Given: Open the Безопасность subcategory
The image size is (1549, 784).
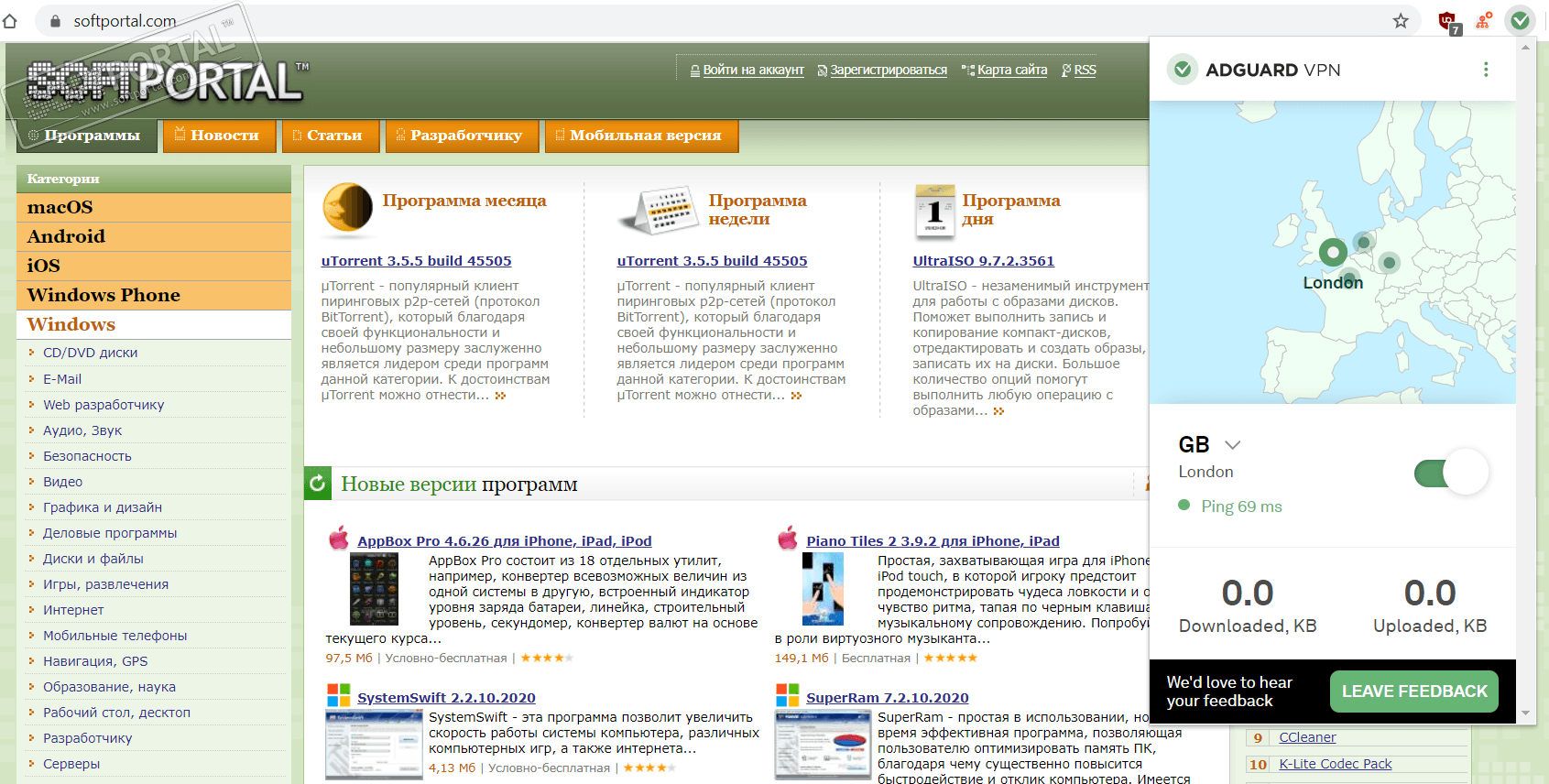Looking at the screenshot, I should click(87, 456).
